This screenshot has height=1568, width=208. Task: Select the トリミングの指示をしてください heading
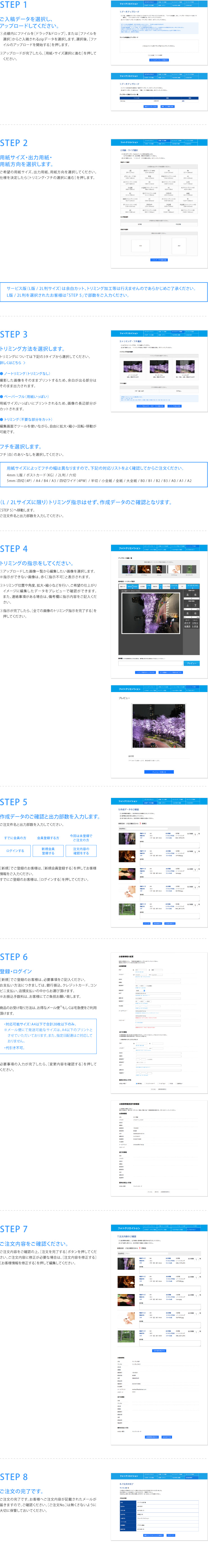click(x=37, y=563)
